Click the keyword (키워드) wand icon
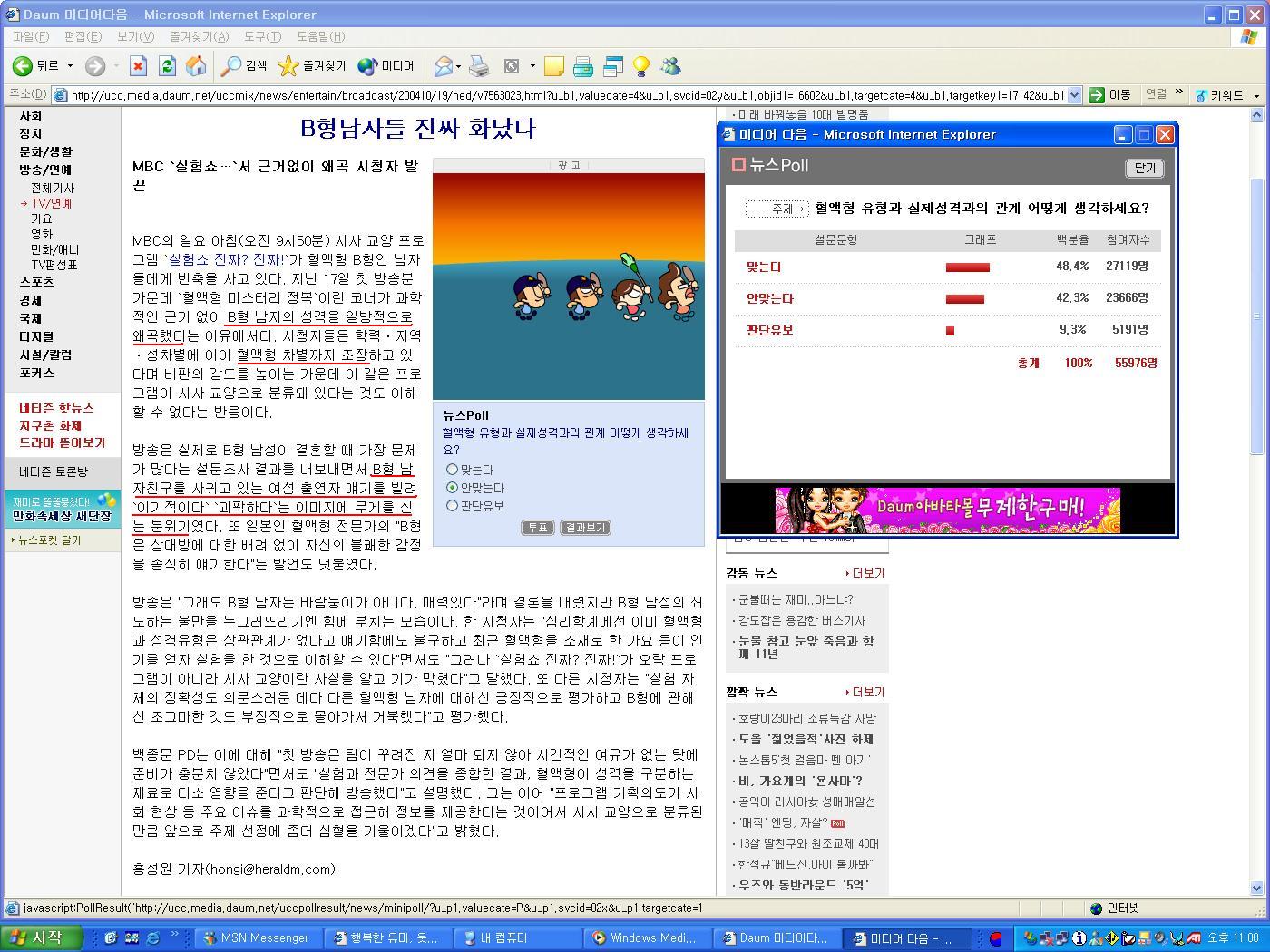 tap(1201, 95)
